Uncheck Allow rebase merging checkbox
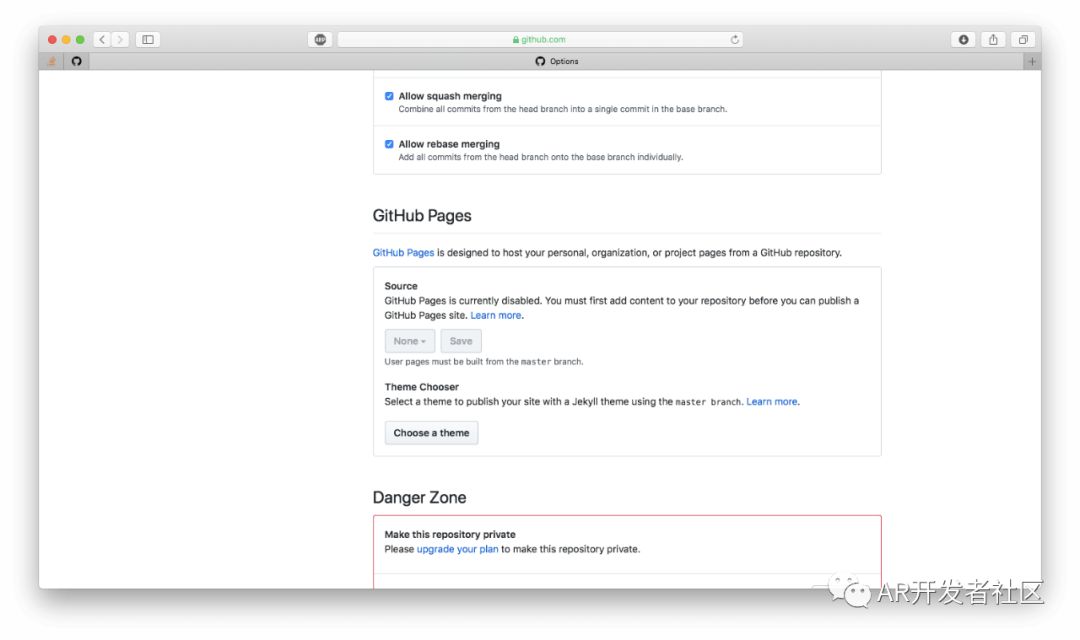 pos(389,144)
